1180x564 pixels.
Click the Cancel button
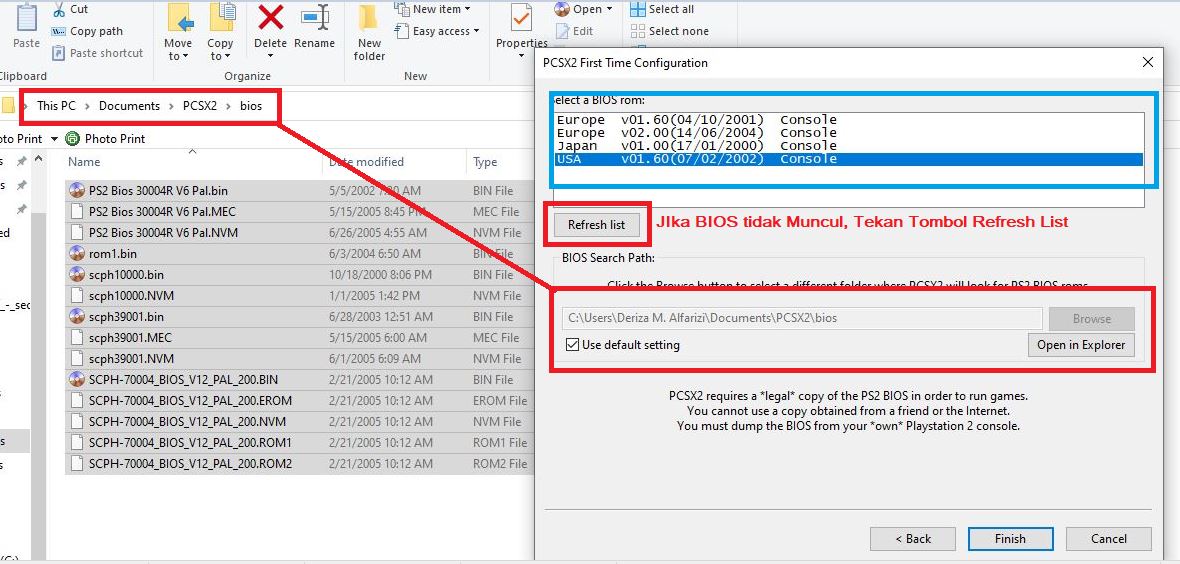tap(1109, 538)
